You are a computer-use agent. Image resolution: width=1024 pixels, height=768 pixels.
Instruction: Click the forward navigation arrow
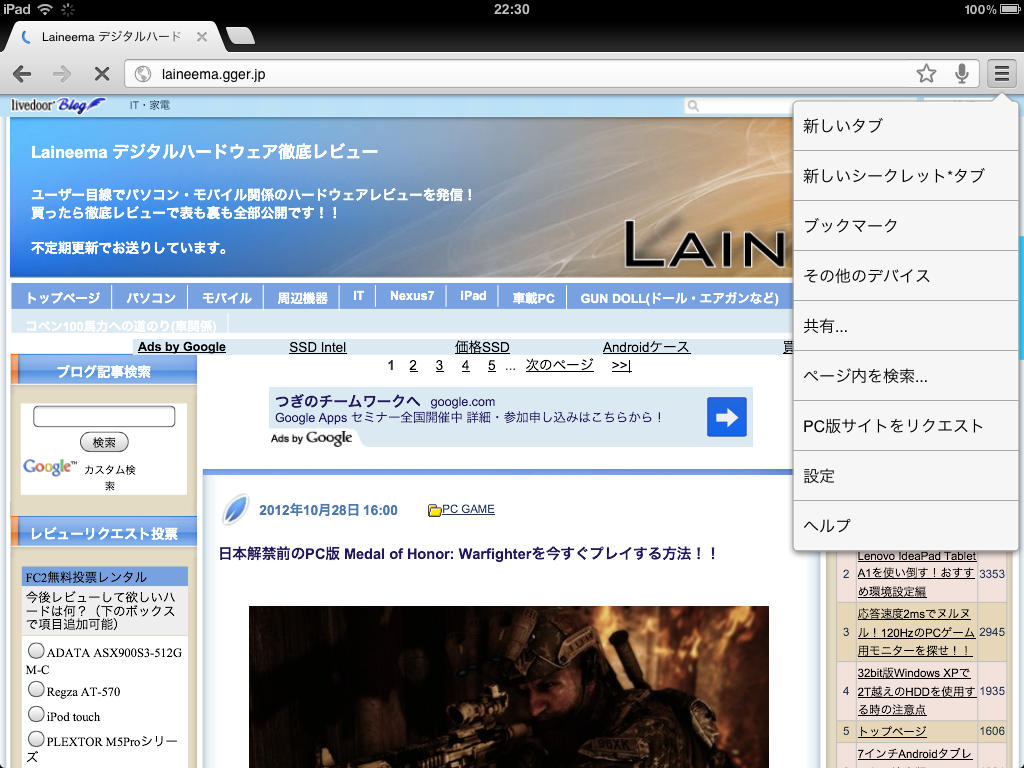click(x=62, y=74)
